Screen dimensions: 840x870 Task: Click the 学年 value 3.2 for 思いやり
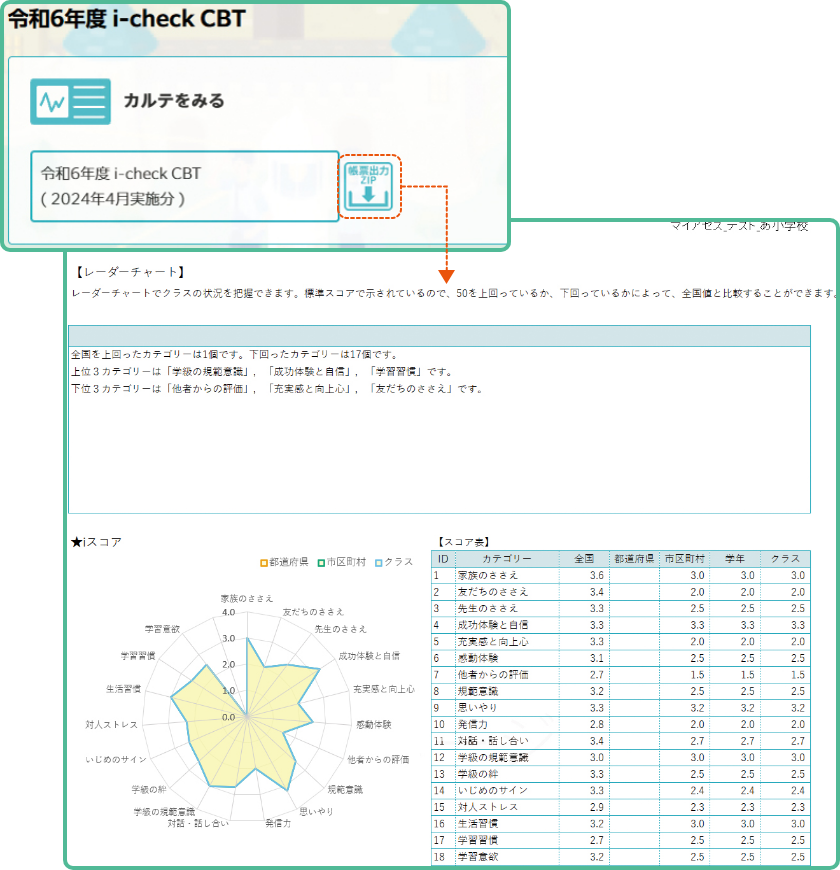point(748,708)
